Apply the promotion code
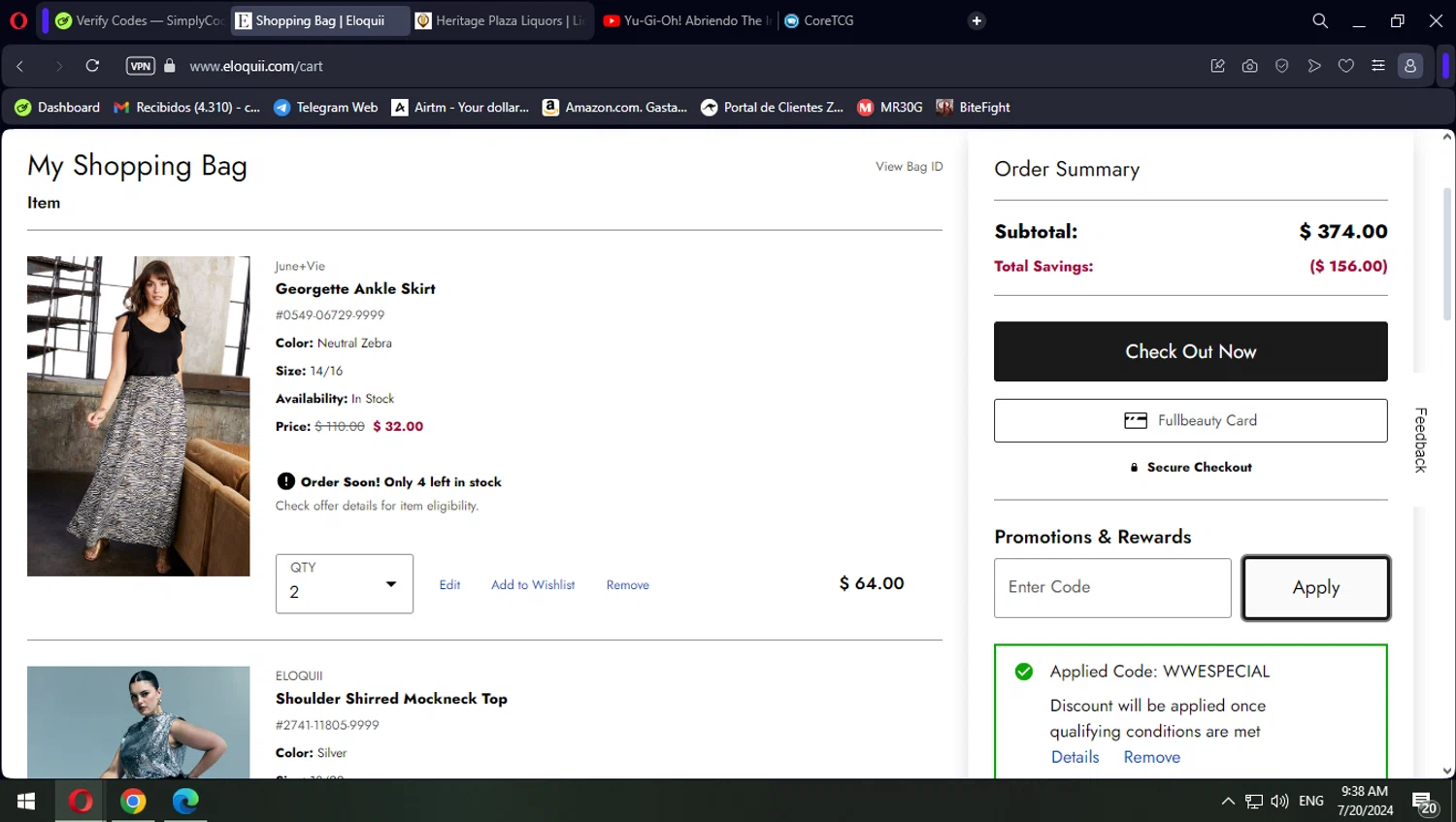 tap(1316, 587)
